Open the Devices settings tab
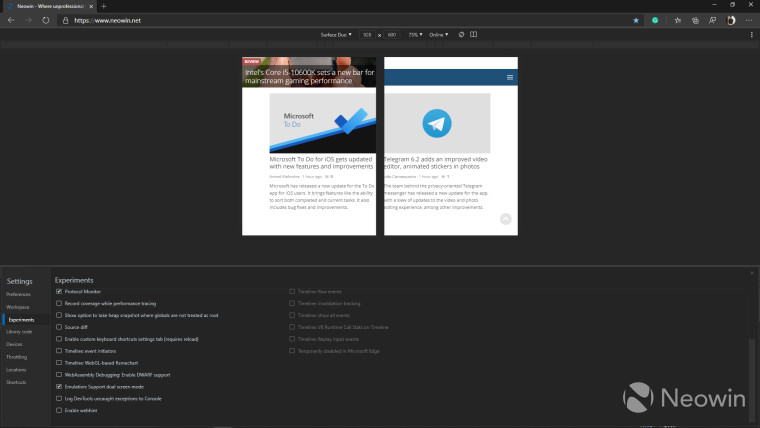Screen dimensions: 760x428 coord(14,344)
